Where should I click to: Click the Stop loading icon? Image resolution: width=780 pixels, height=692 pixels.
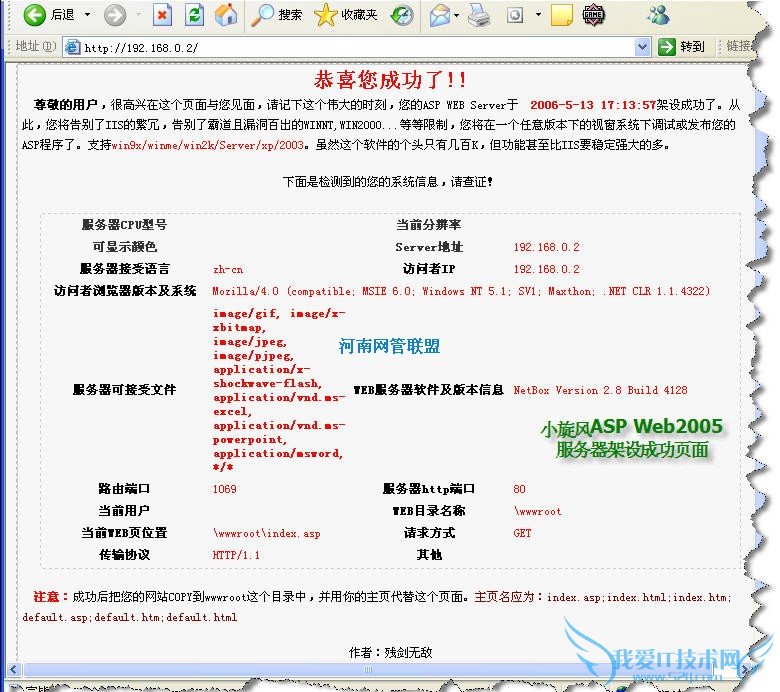pos(162,15)
